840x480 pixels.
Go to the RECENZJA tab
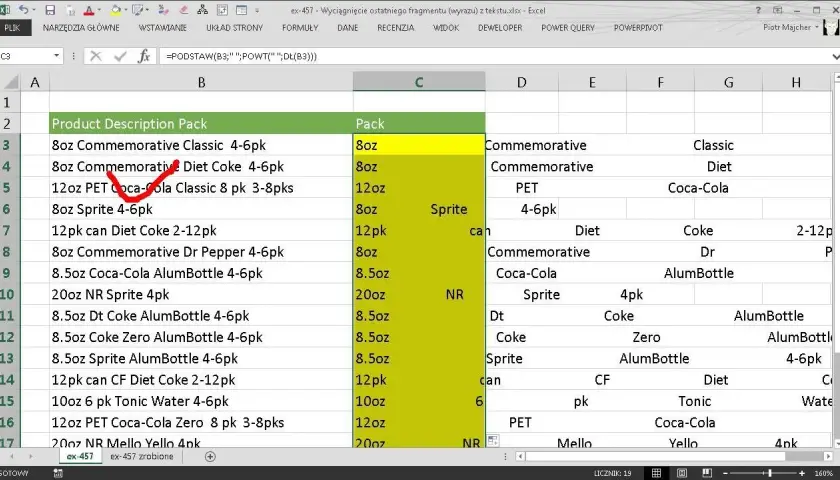point(395,28)
